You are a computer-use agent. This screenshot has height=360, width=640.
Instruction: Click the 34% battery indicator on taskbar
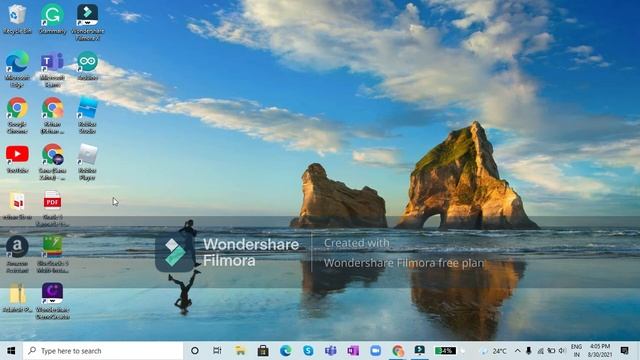(445, 351)
